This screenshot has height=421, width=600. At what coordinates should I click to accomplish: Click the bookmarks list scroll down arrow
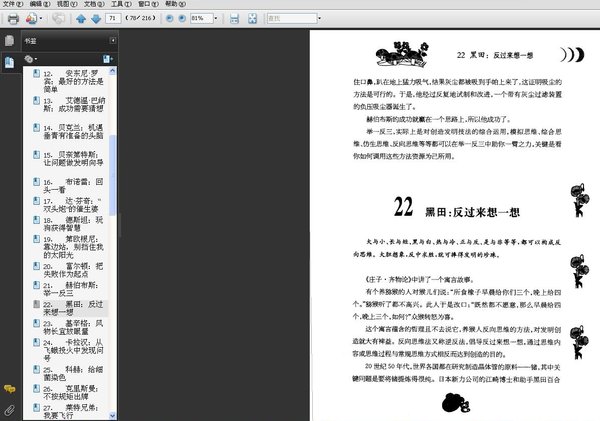(112, 415)
